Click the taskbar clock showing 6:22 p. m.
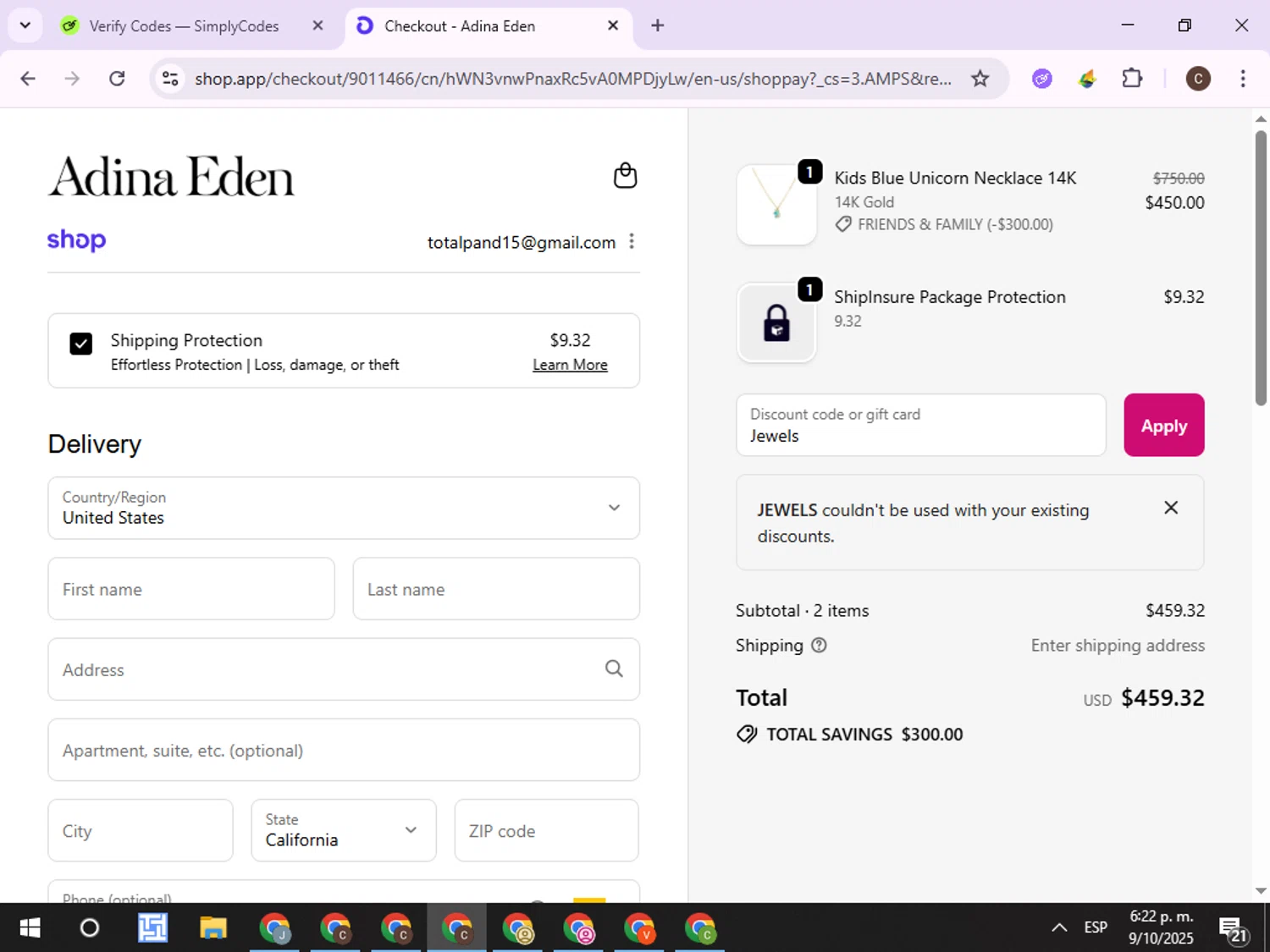1270x952 pixels. [1161, 927]
